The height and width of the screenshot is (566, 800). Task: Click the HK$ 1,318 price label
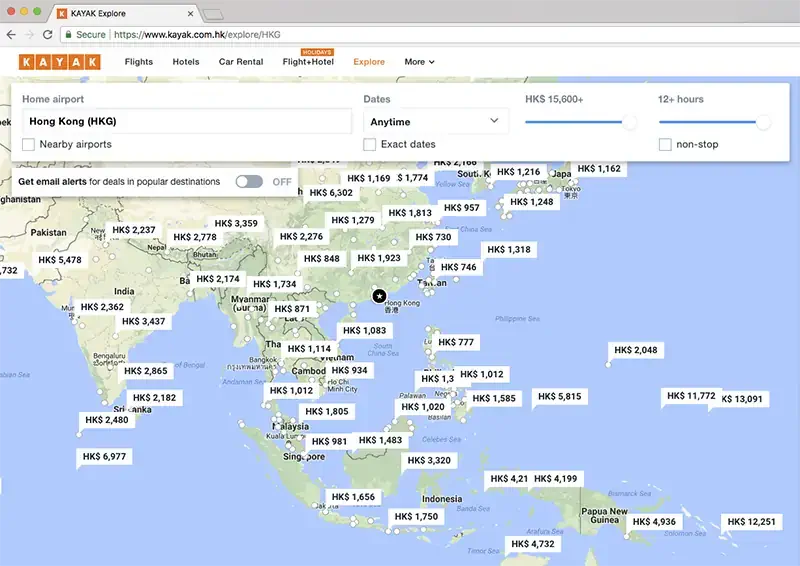point(509,250)
